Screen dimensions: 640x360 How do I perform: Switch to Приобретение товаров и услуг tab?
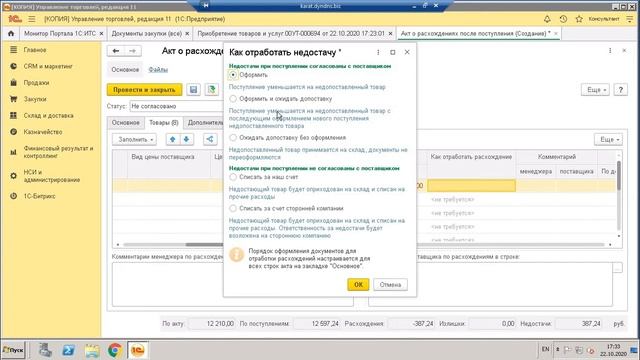291,33
